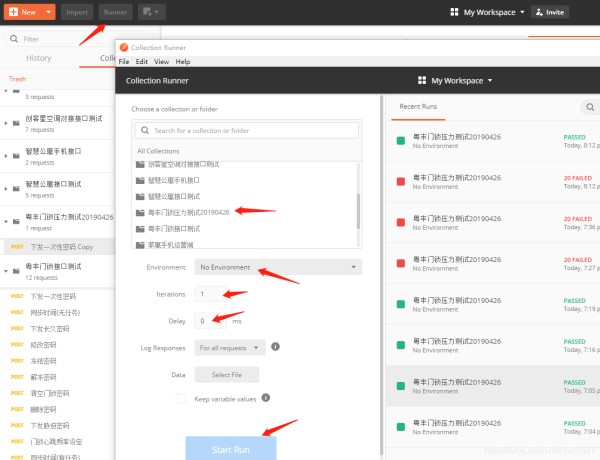Open the My Workspace dropdown in top bar
Image resolution: width=600 pixels, height=460 pixels.
coord(487,12)
